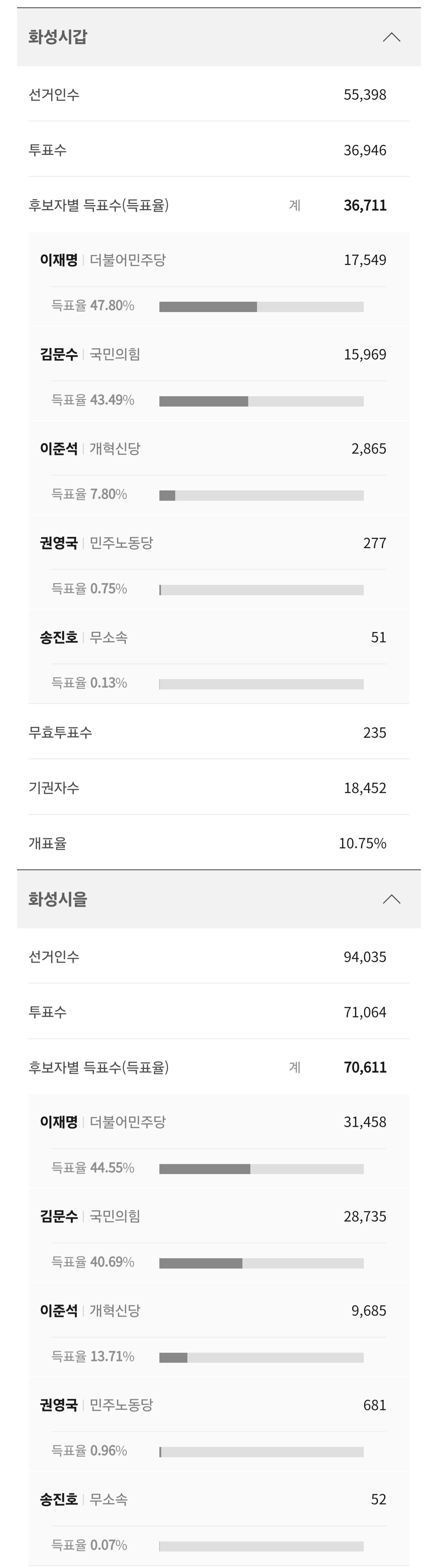Select 송진호 무소속 in 화성시갑
Image resolution: width=438 pixels, height=1568 pixels.
tap(59, 637)
